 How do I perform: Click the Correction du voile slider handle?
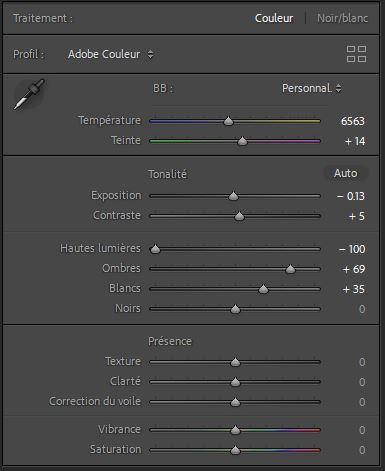[x=235, y=402]
